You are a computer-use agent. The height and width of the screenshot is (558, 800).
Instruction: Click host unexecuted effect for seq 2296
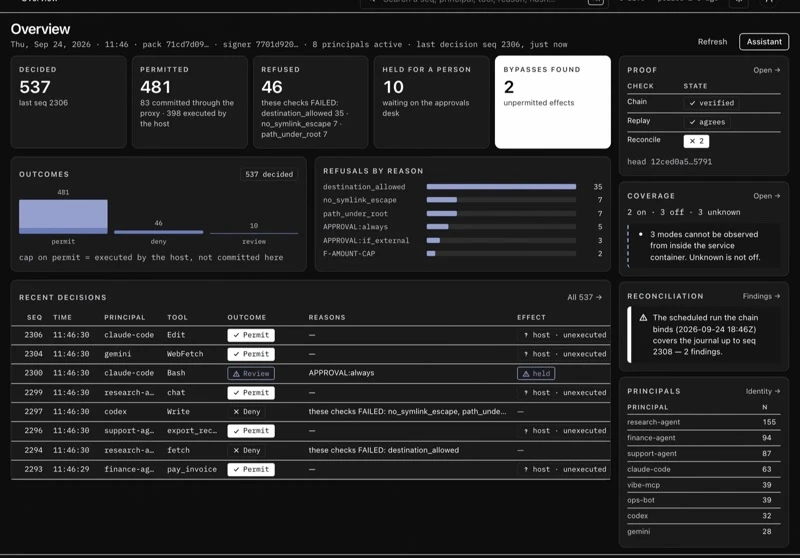pyautogui.click(x=565, y=431)
